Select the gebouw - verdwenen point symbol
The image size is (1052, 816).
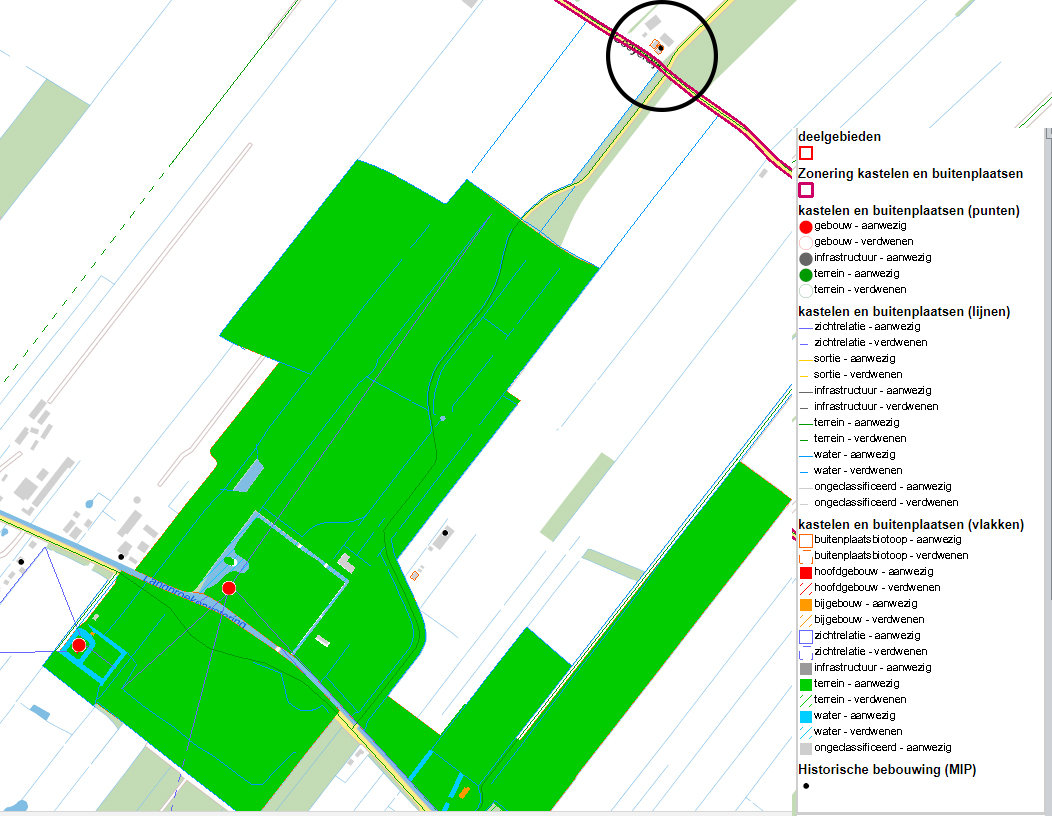806,242
